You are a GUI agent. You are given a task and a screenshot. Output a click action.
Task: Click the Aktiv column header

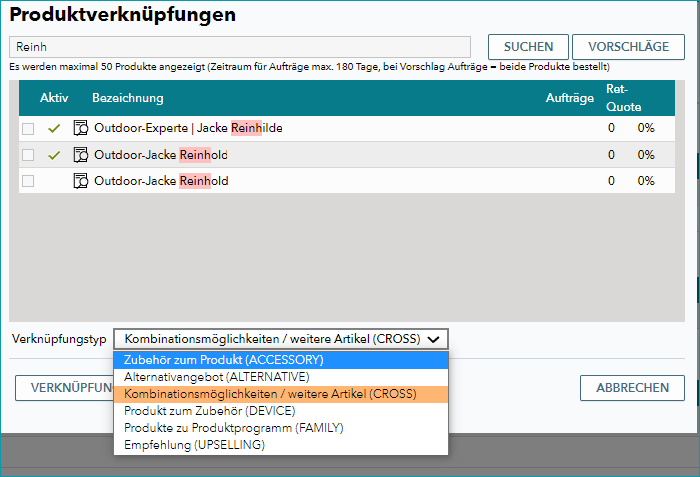54,98
